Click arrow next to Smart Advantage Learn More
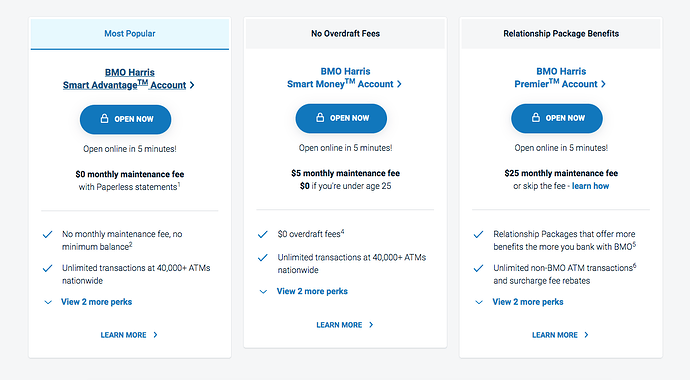This screenshot has width=690, height=380. coord(155,335)
